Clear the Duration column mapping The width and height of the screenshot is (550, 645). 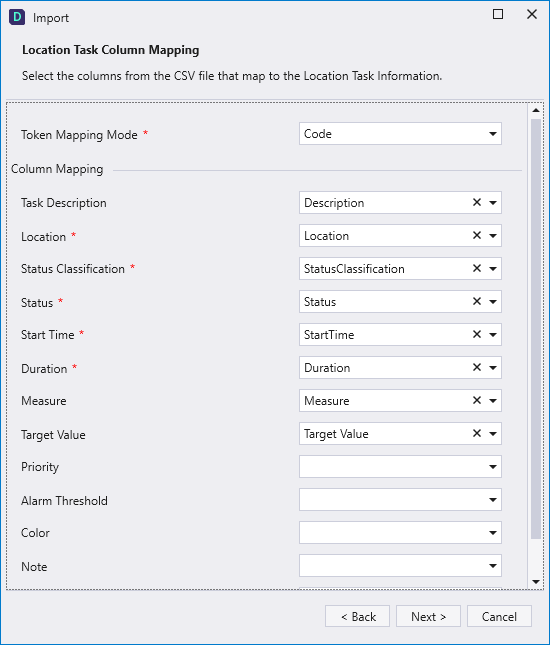coord(477,367)
